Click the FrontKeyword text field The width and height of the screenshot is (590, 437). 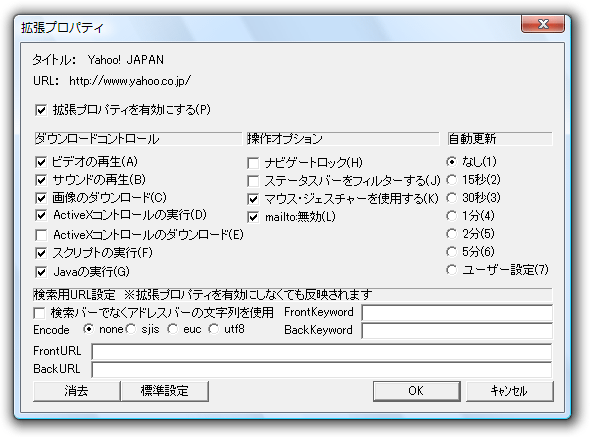point(457,313)
